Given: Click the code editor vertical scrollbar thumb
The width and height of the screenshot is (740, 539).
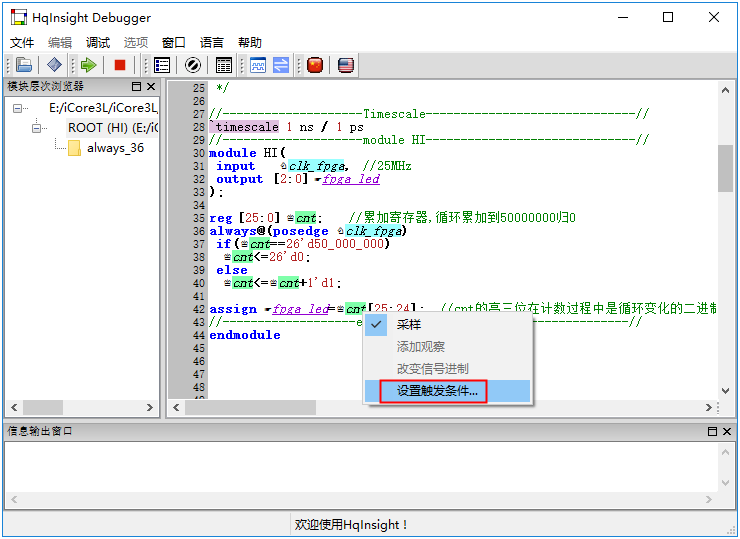Looking at the screenshot, I should [x=725, y=168].
